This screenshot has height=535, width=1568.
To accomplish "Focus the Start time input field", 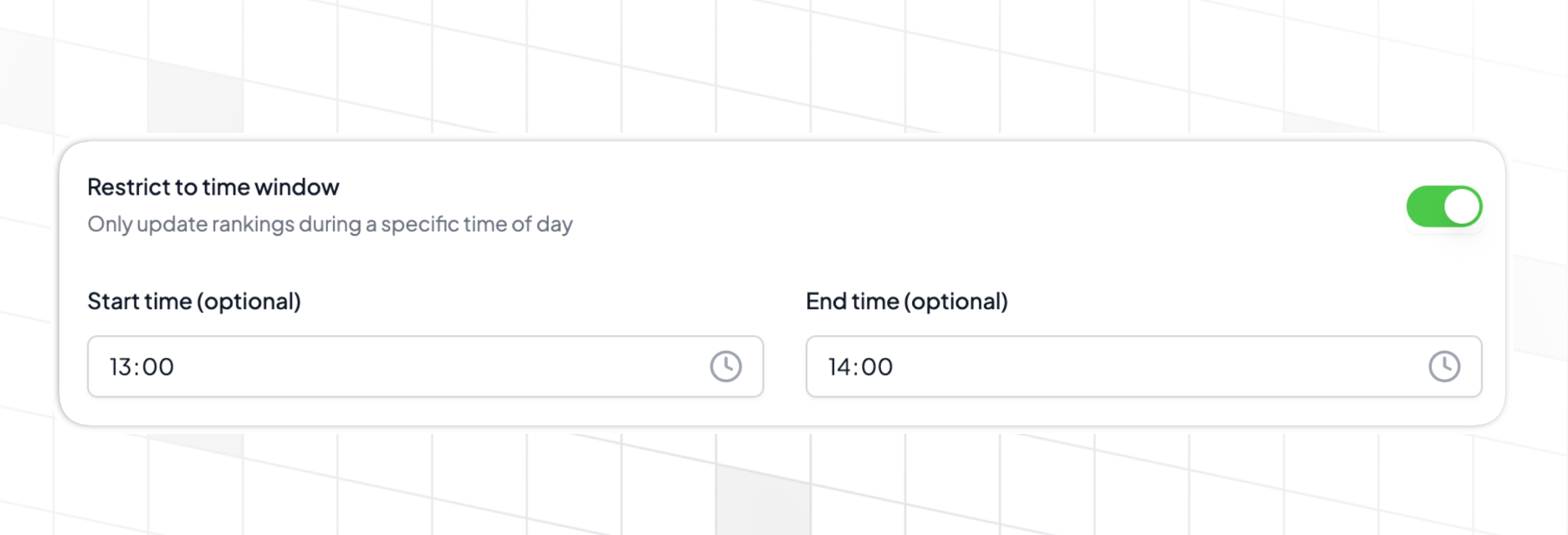I will (425, 366).
